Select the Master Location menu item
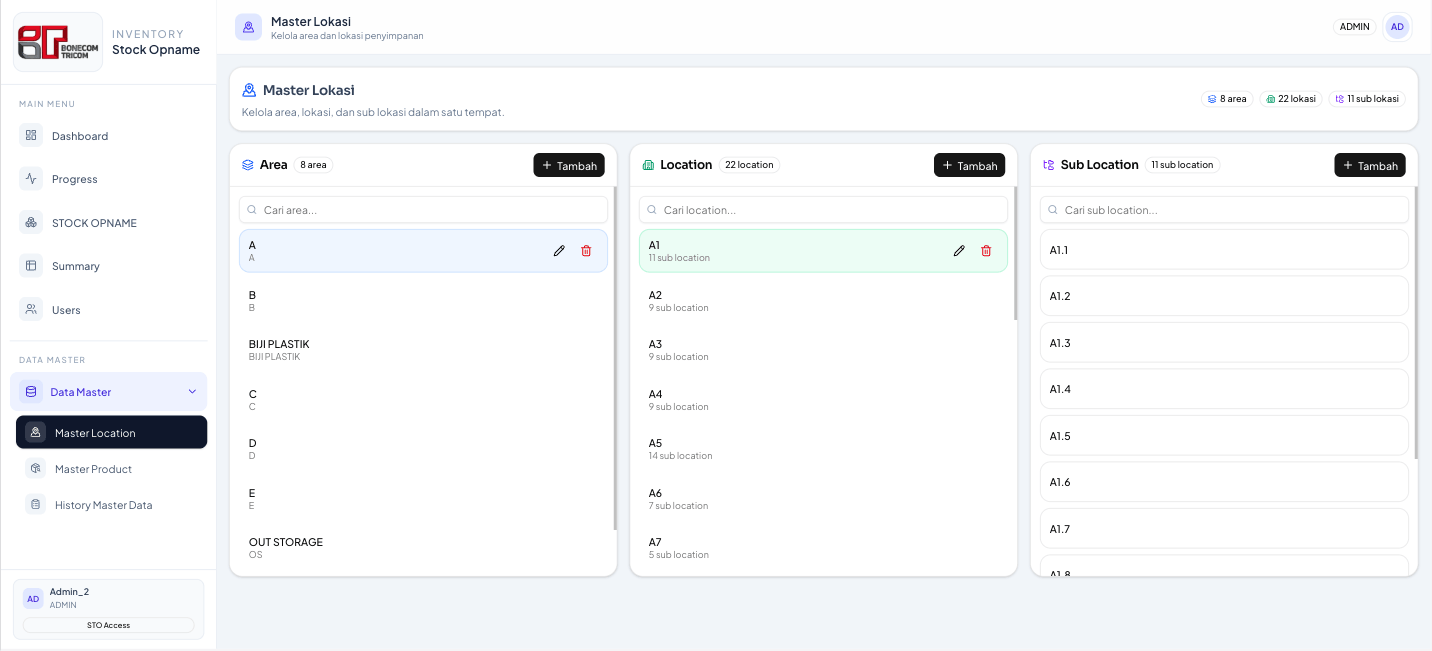The image size is (1432, 651). coord(112,433)
